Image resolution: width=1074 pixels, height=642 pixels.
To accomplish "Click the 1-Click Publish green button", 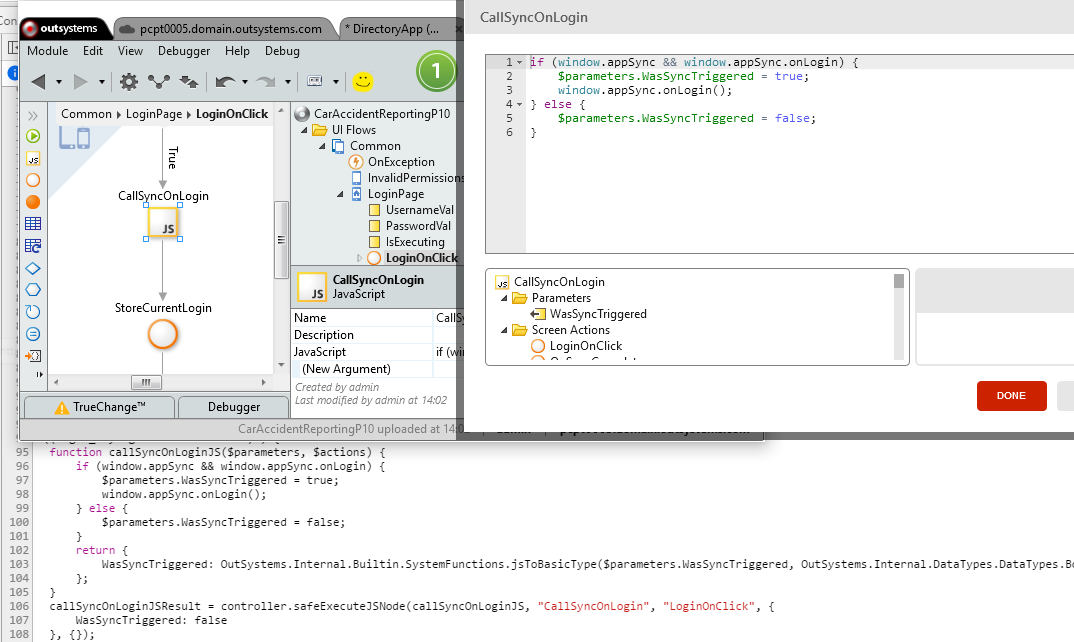I will (436, 71).
